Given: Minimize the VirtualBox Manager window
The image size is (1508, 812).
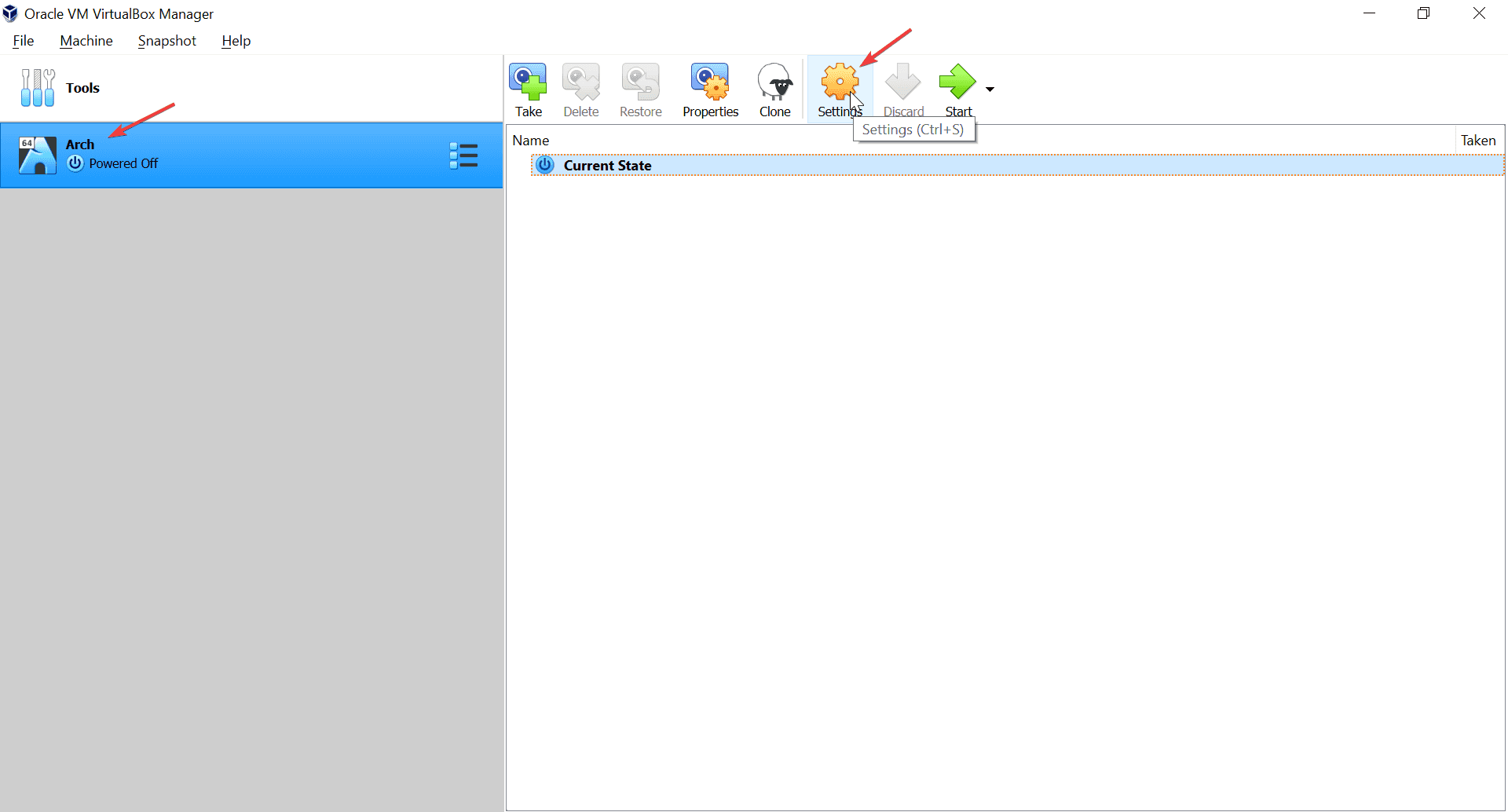Looking at the screenshot, I should (1369, 13).
